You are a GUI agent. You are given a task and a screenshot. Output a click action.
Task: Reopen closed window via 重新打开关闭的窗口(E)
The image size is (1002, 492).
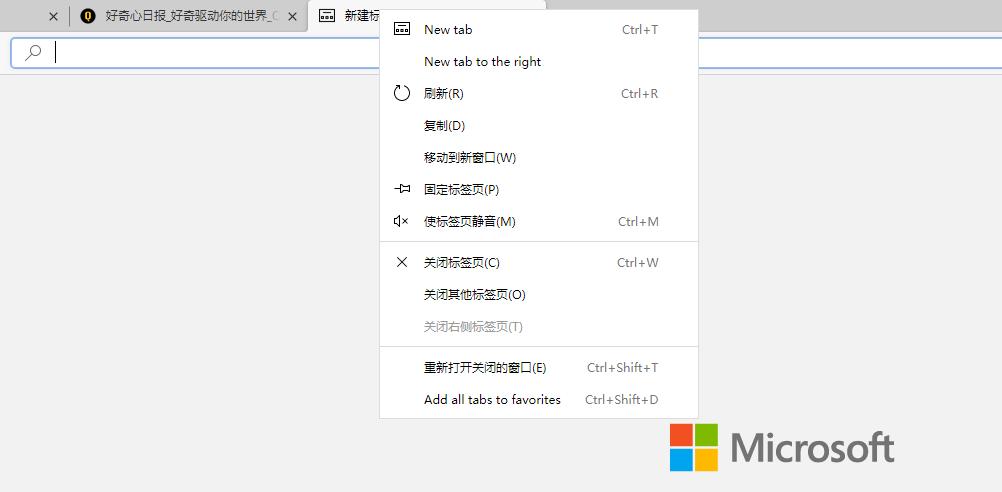(x=539, y=367)
